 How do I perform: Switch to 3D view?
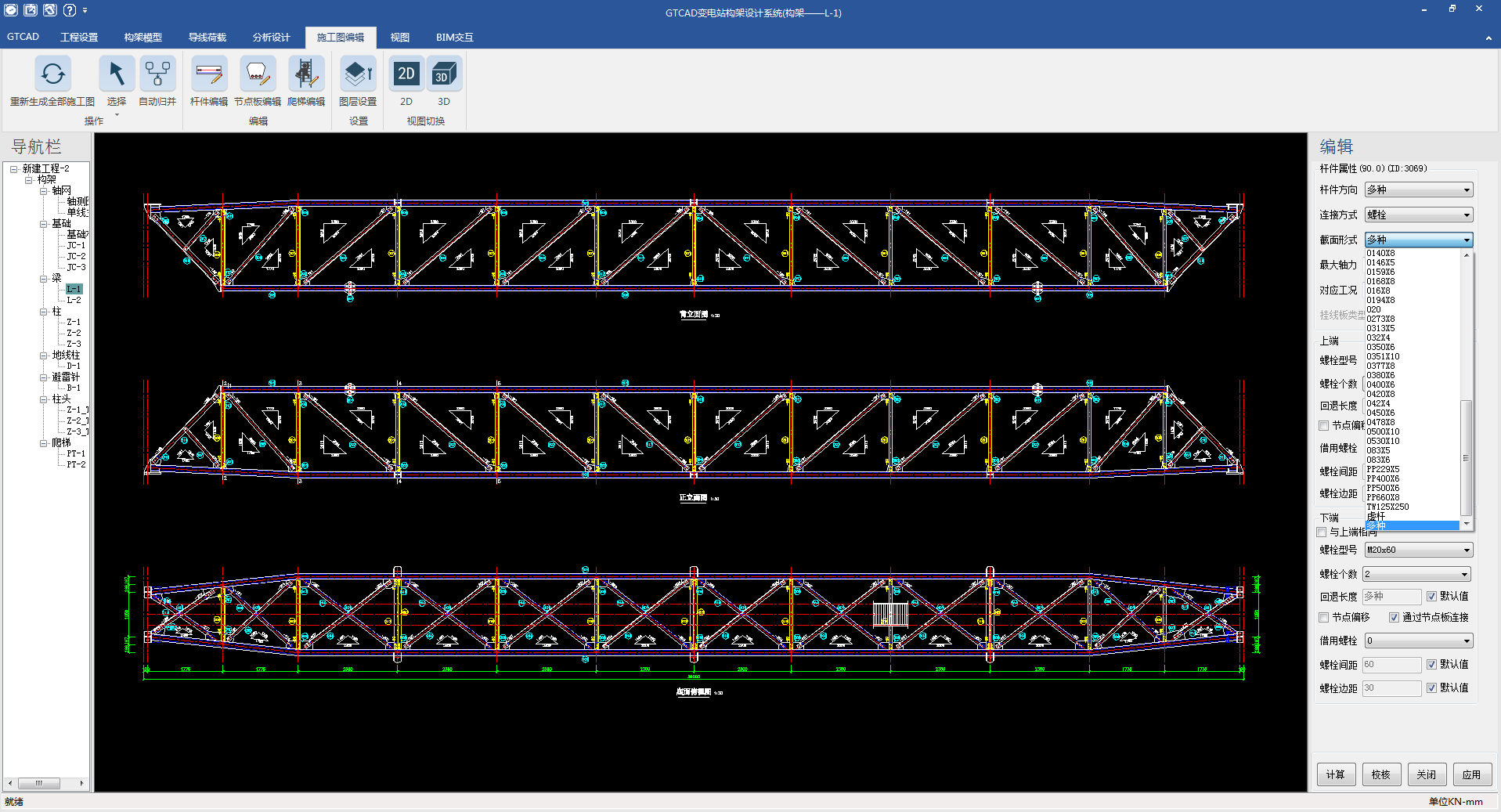click(x=444, y=74)
